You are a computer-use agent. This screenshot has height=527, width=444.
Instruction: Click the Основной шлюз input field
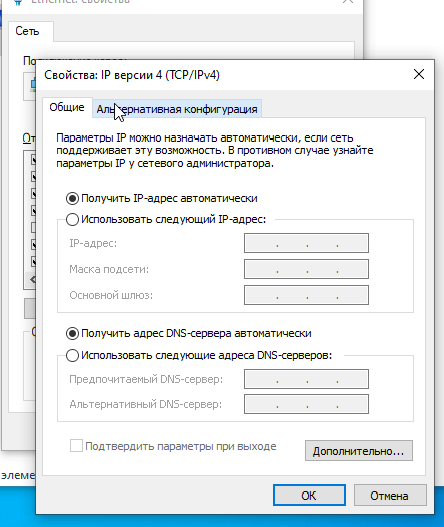pyautogui.click(x=306, y=295)
